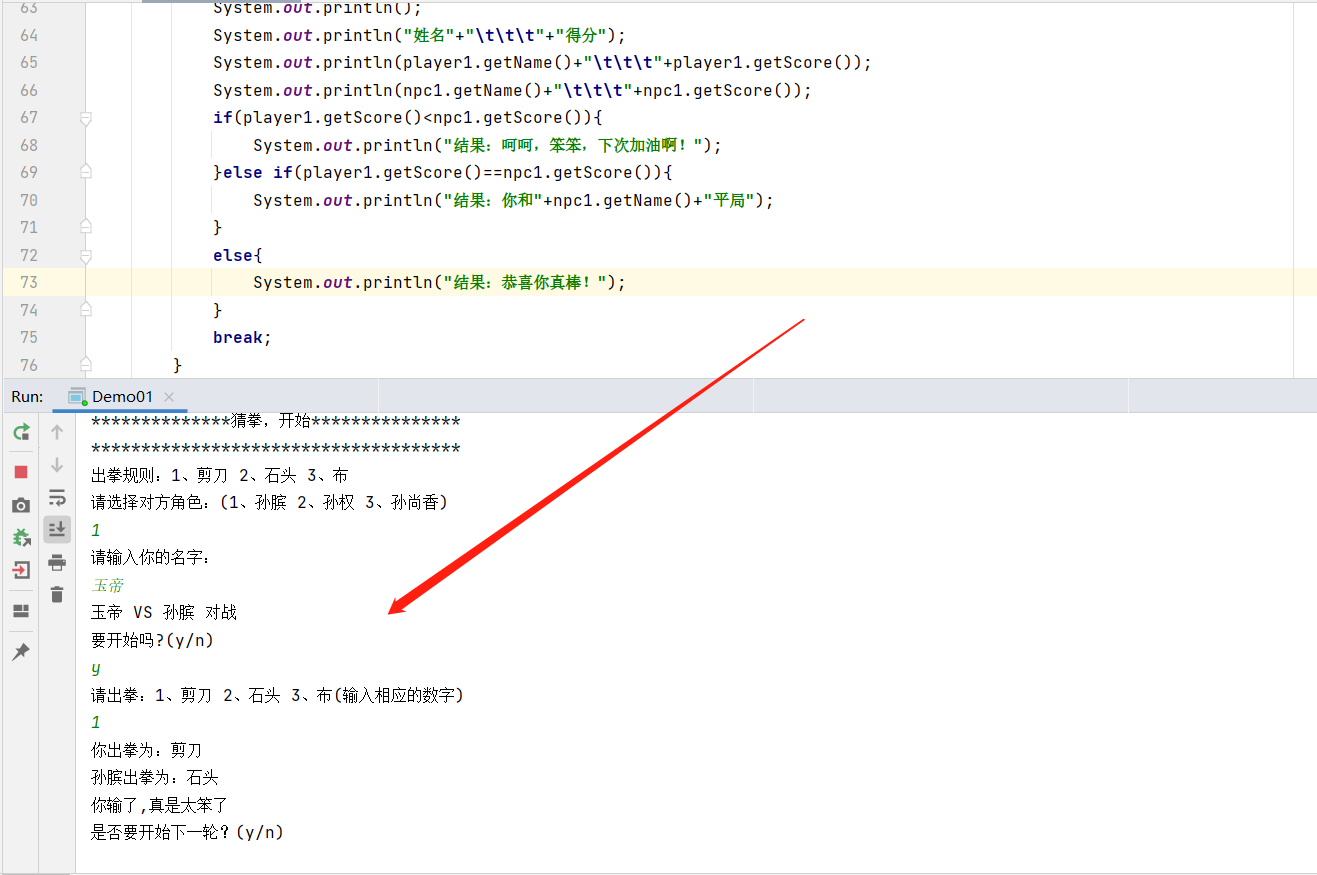Toggle soft-wrap in the console

pos(57,497)
